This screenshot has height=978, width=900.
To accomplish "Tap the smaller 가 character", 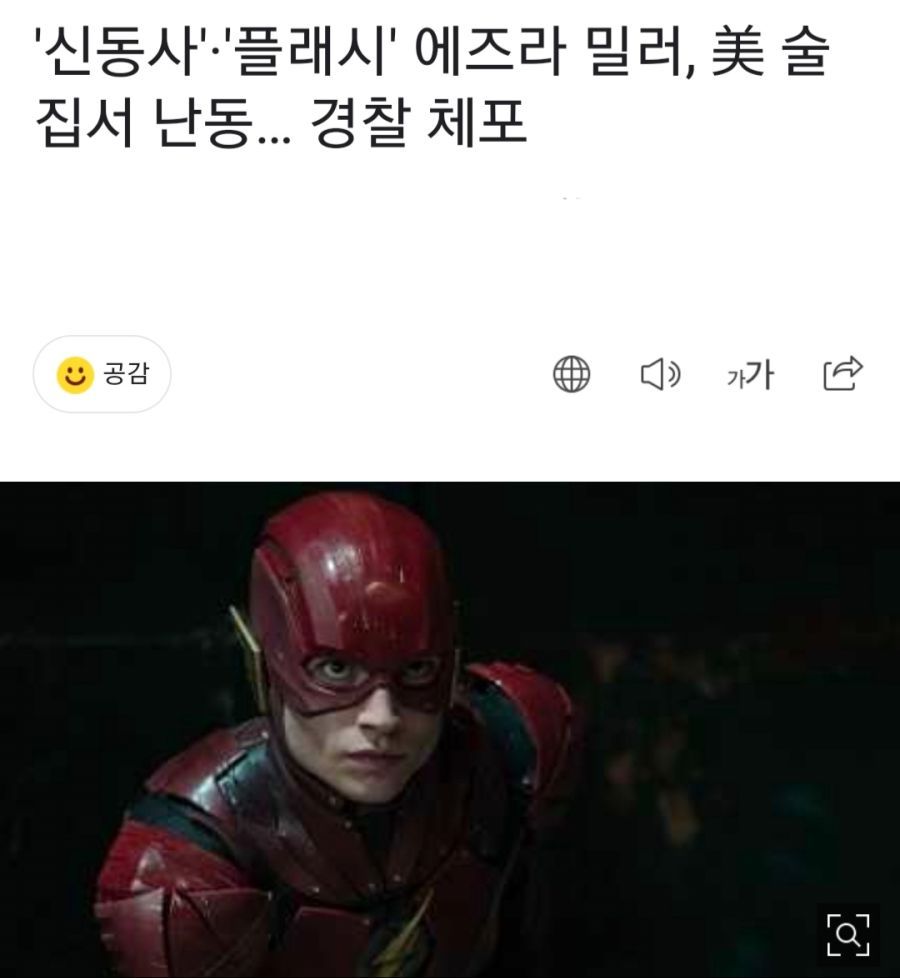I will pyautogui.click(x=736, y=378).
